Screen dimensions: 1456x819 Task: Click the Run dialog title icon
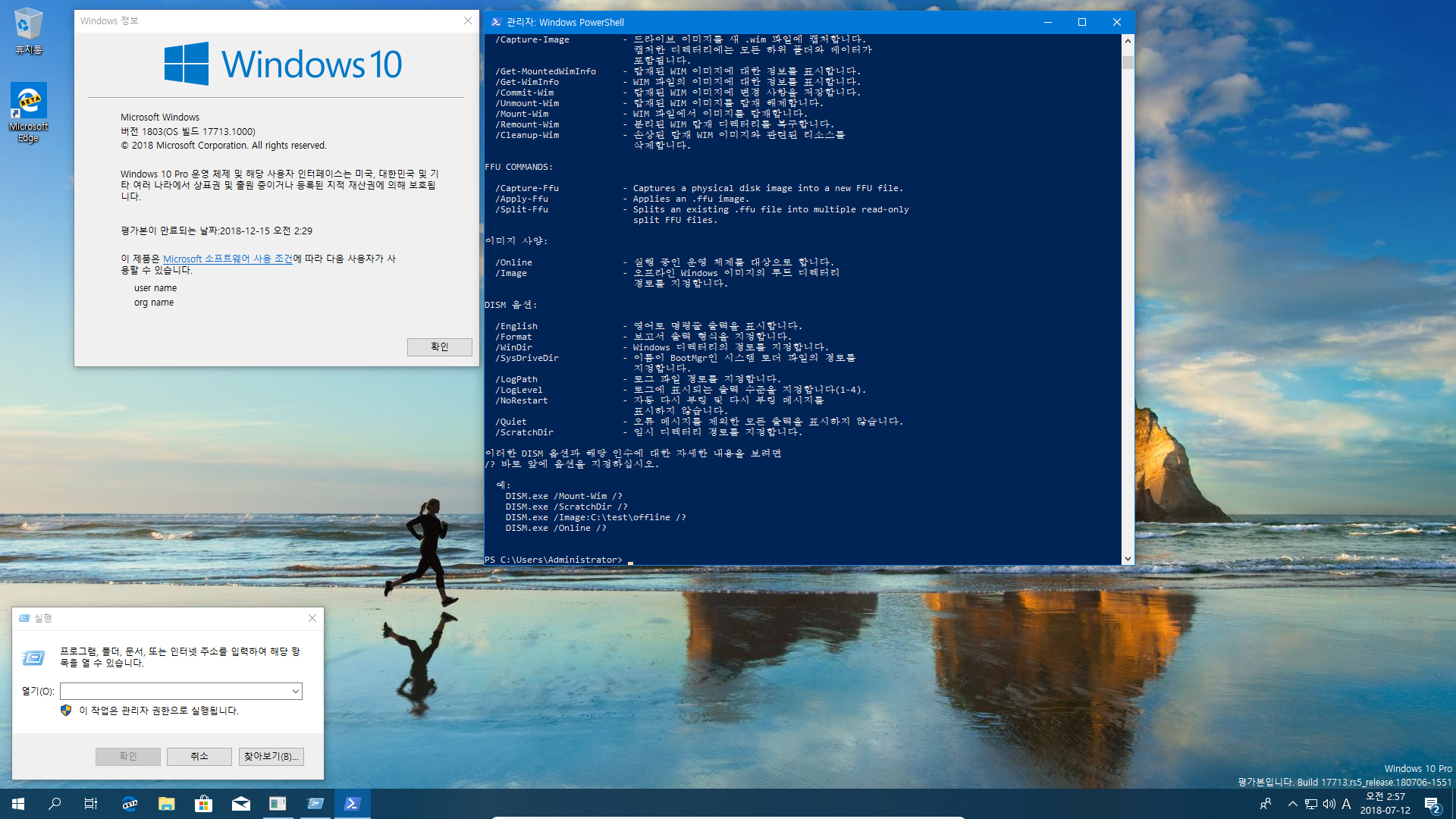click(x=24, y=618)
